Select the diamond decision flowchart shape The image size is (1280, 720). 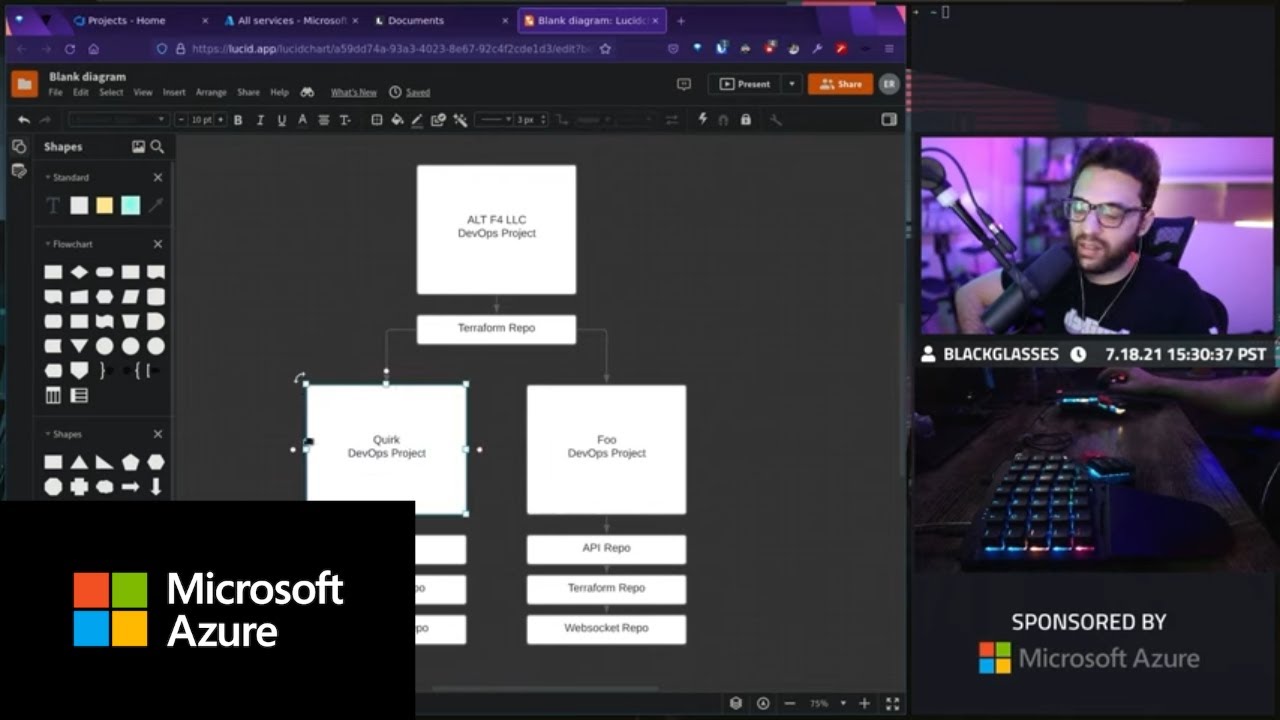pos(79,272)
